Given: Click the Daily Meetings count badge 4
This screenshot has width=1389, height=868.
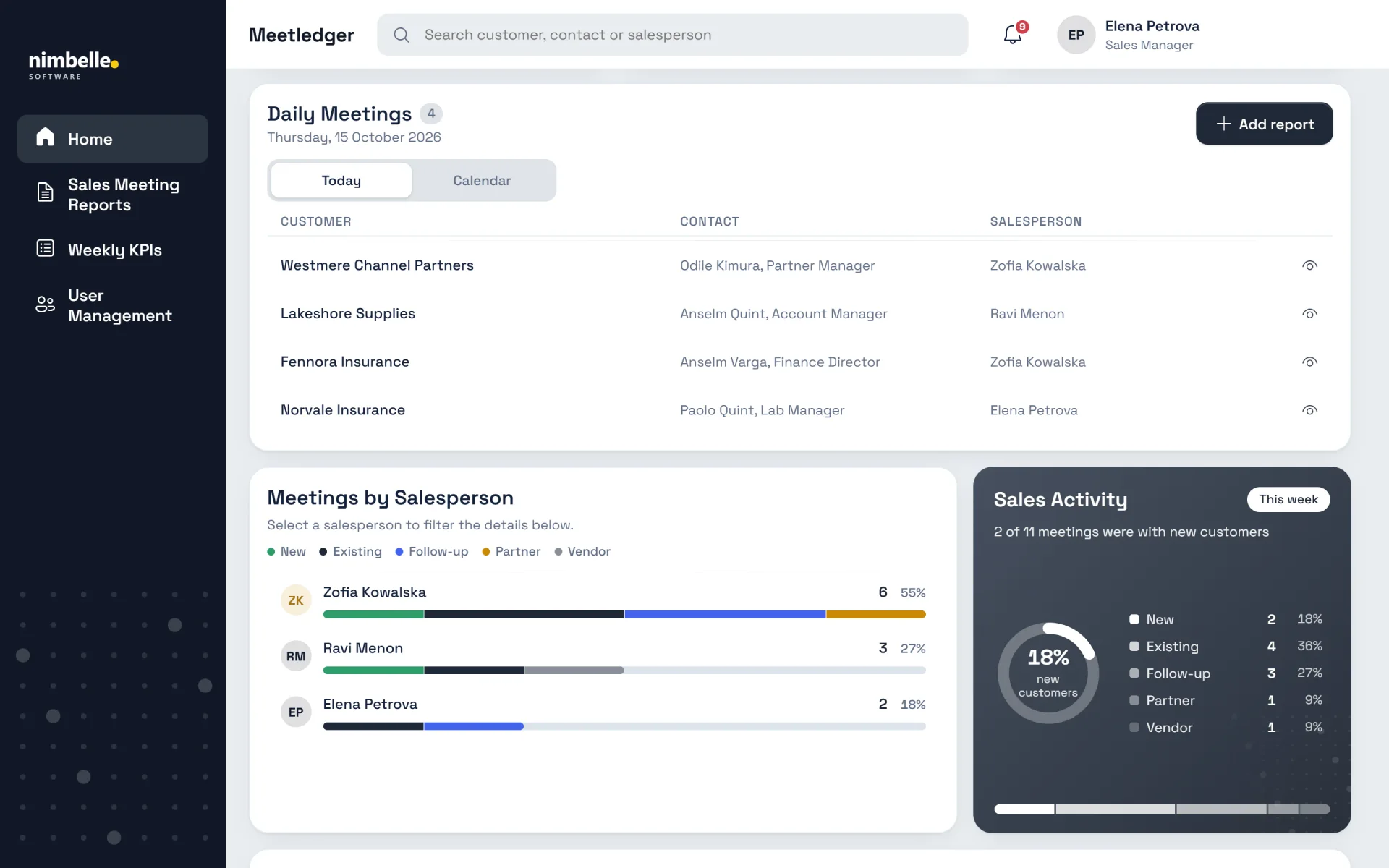Looking at the screenshot, I should [x=431, y=114].
